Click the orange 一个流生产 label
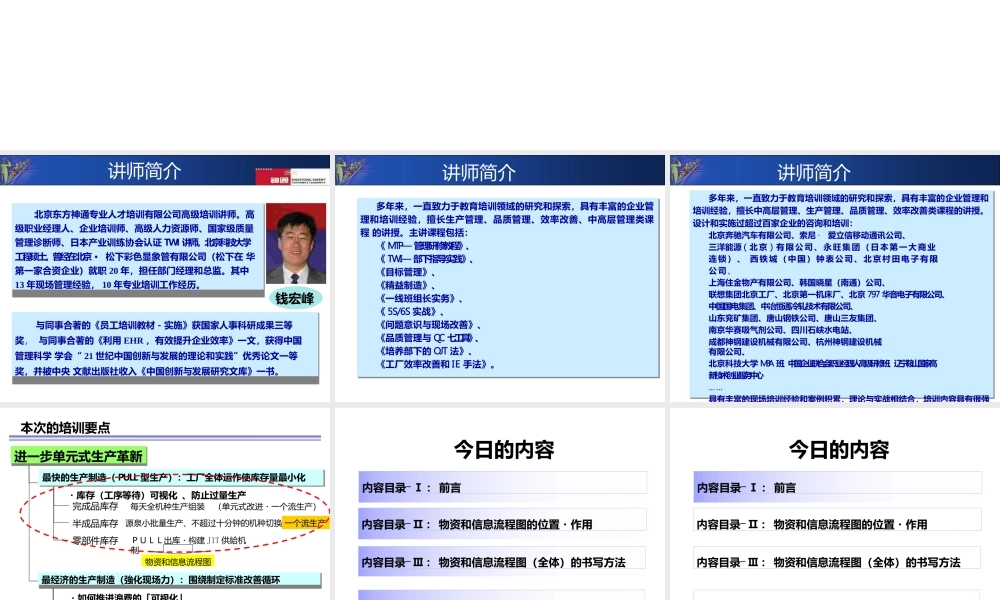1000x600 pixels. [x=305, y=523]
